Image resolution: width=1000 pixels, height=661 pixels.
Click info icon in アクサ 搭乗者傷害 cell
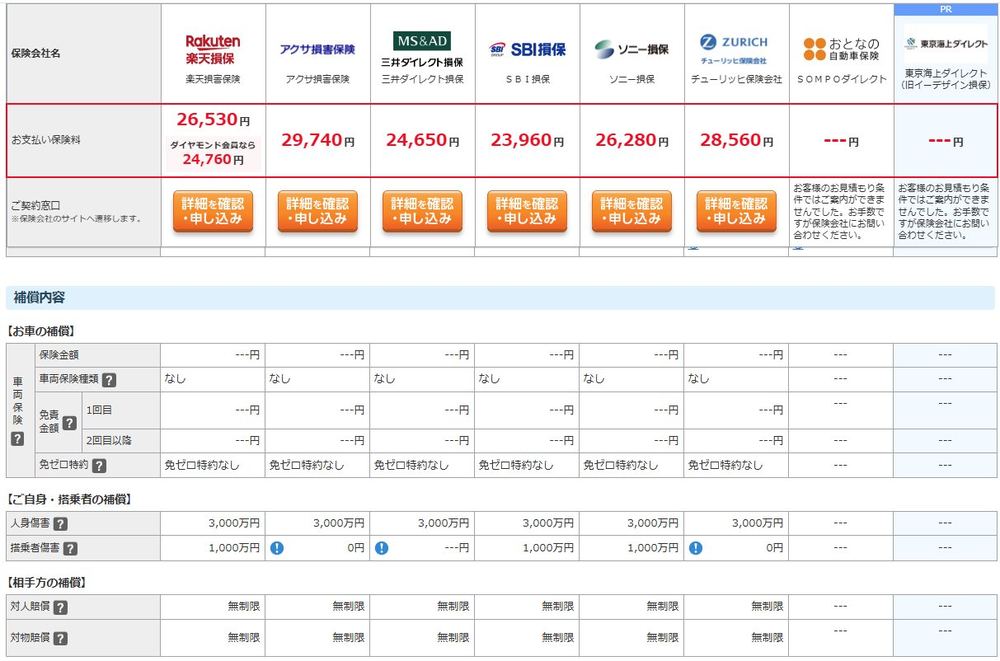click(x=277, y=548)
